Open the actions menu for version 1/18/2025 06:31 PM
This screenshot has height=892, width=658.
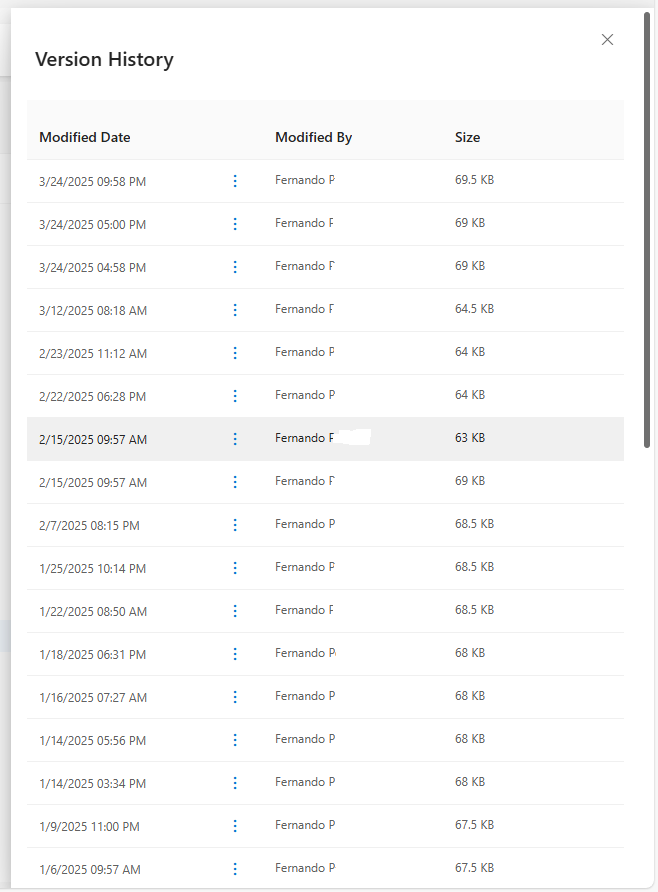point(235,653)
